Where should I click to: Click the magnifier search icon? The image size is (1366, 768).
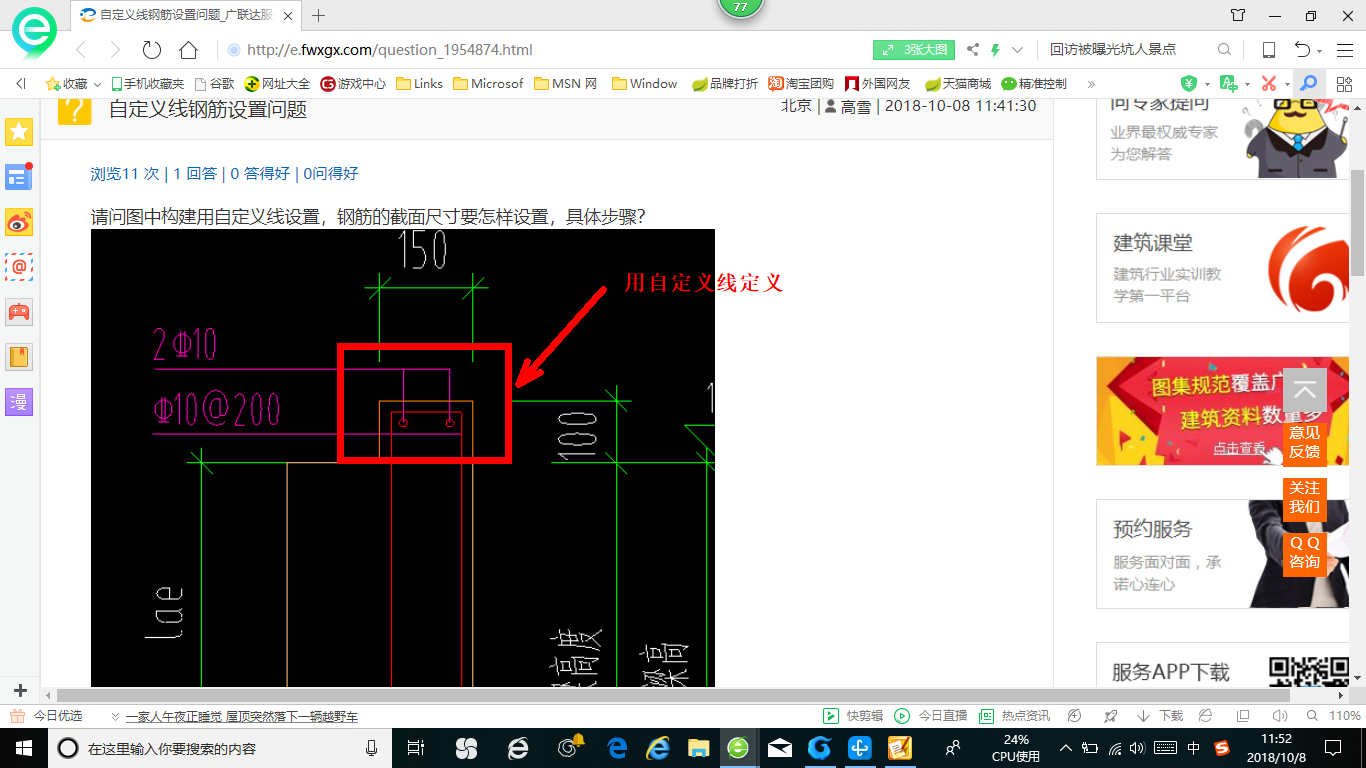(x=1224, y=50)
